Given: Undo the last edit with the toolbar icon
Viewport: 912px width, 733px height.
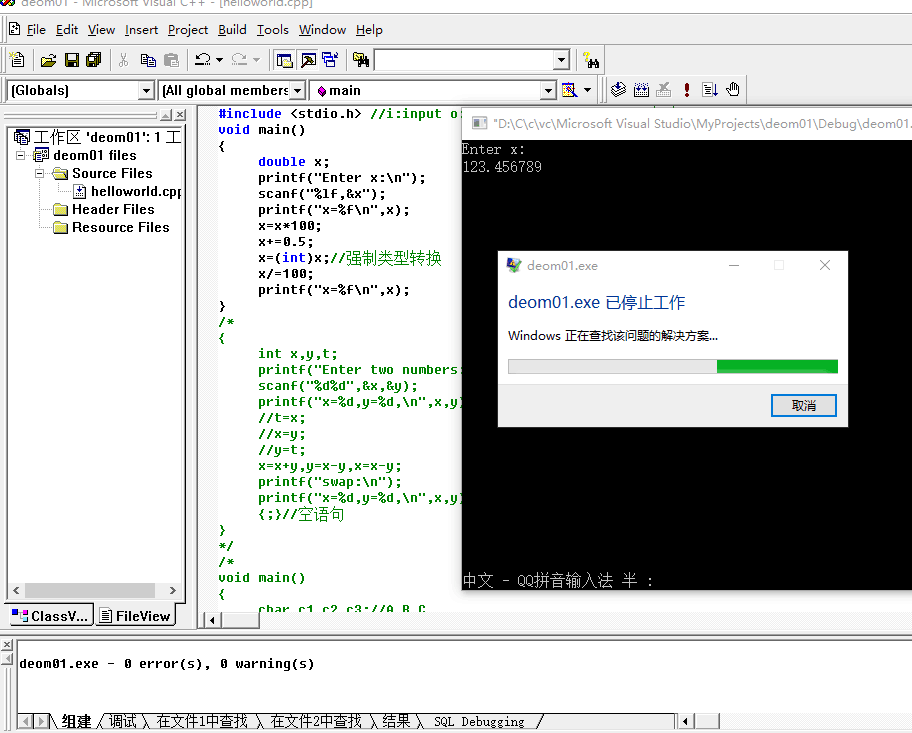Looking at the screenshot, I should tap(202, 60).
